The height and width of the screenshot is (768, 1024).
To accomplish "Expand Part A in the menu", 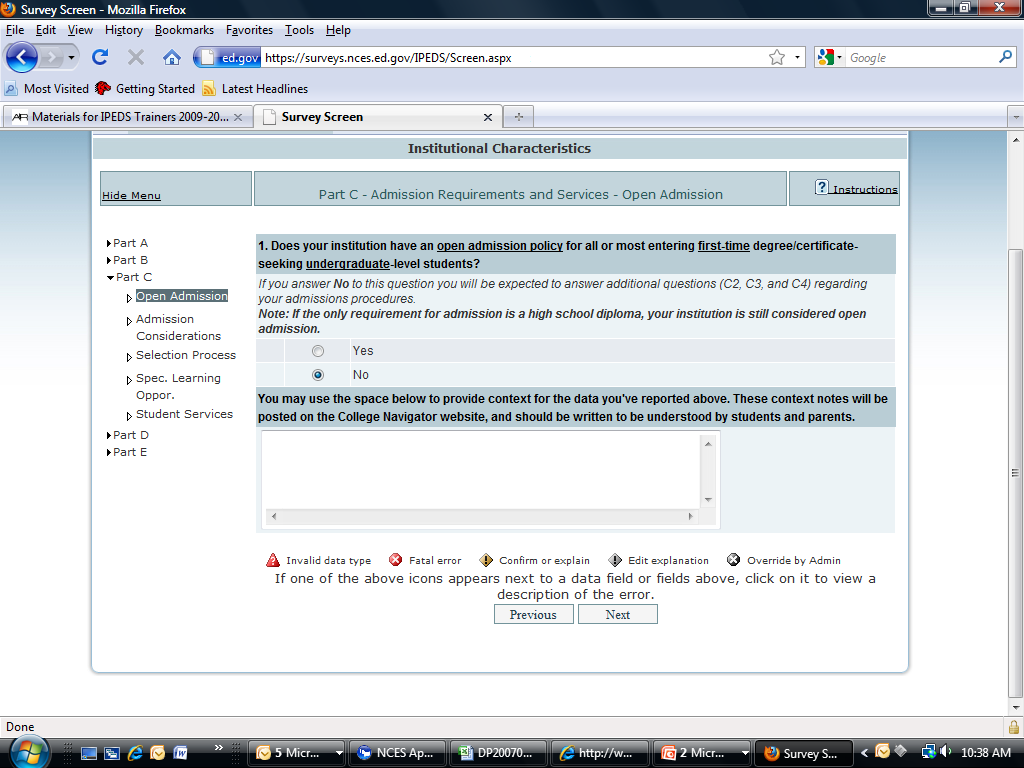I will (x=127, y=243).
